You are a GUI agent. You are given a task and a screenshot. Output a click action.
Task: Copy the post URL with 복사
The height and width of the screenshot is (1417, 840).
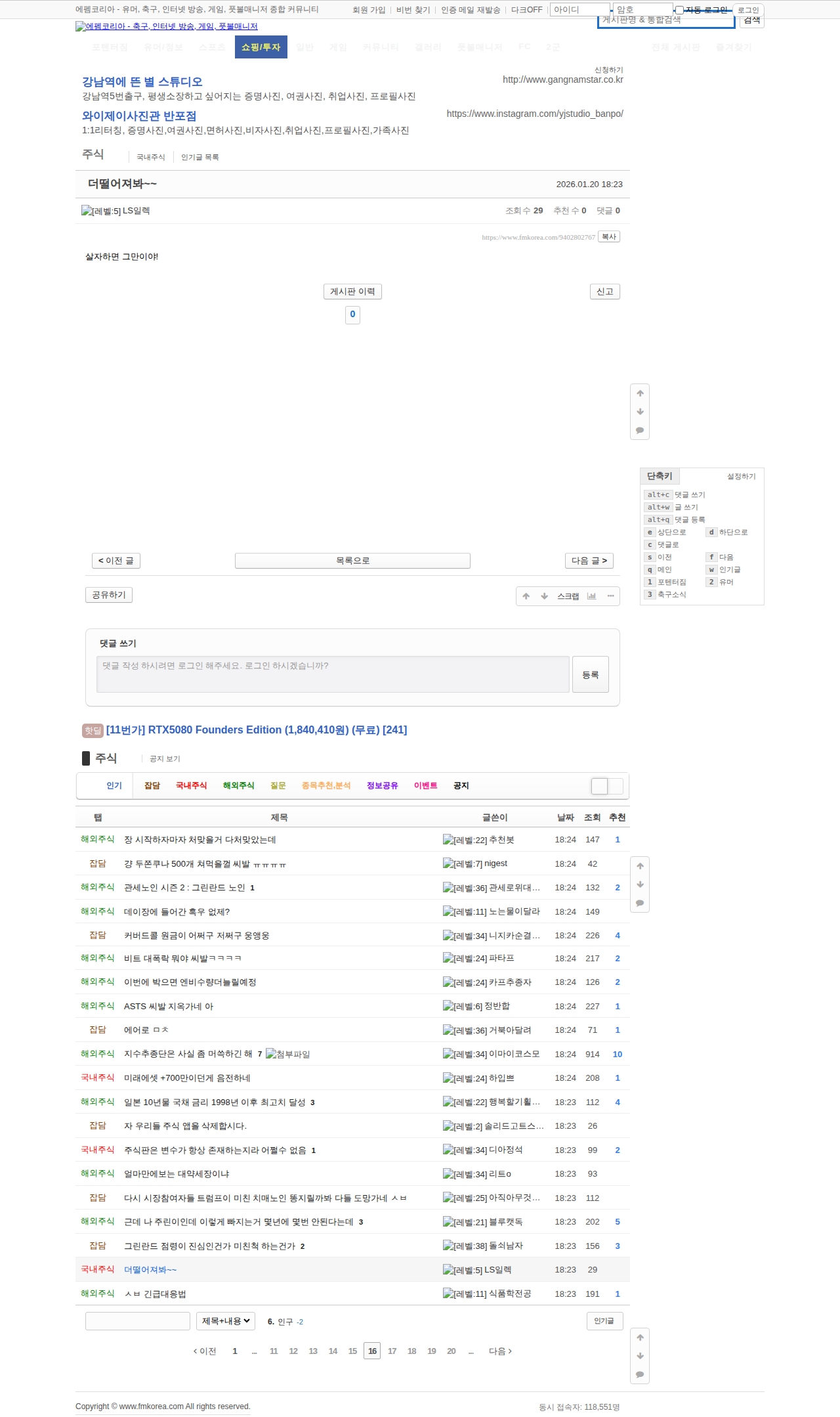click(x=610, y=237)
